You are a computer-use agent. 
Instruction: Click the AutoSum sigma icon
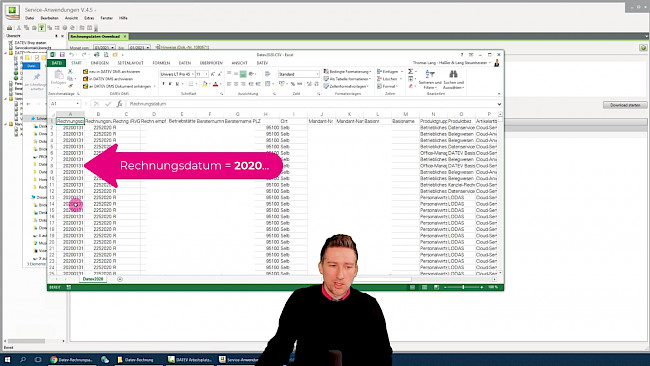[410, 72]
